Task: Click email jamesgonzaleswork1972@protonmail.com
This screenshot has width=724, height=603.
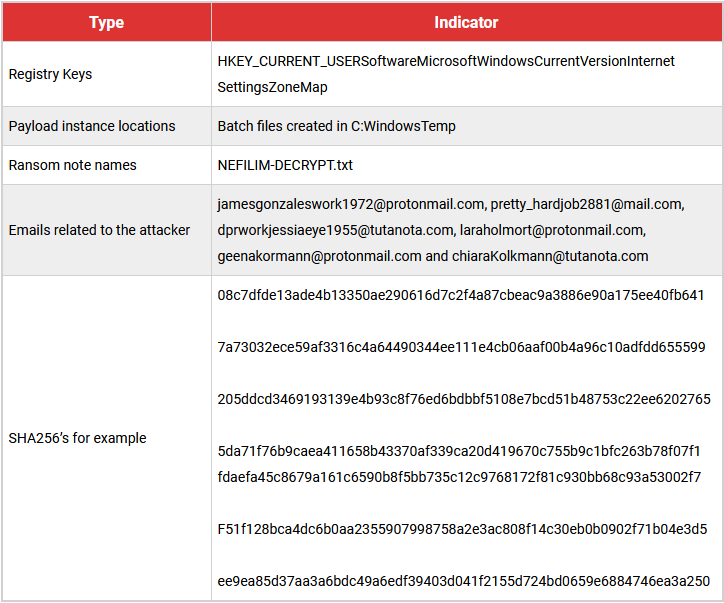Action: [350, 204]
